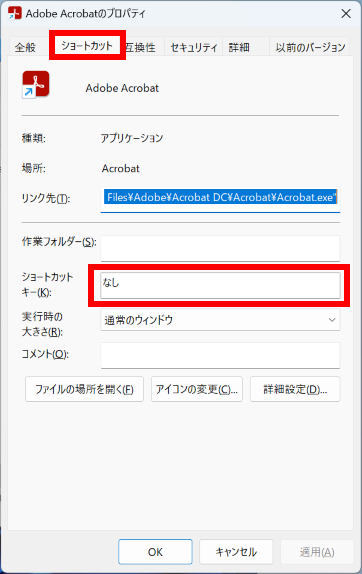Confirm with the OK button
362x574 pixels.
(x=155, y=552)
